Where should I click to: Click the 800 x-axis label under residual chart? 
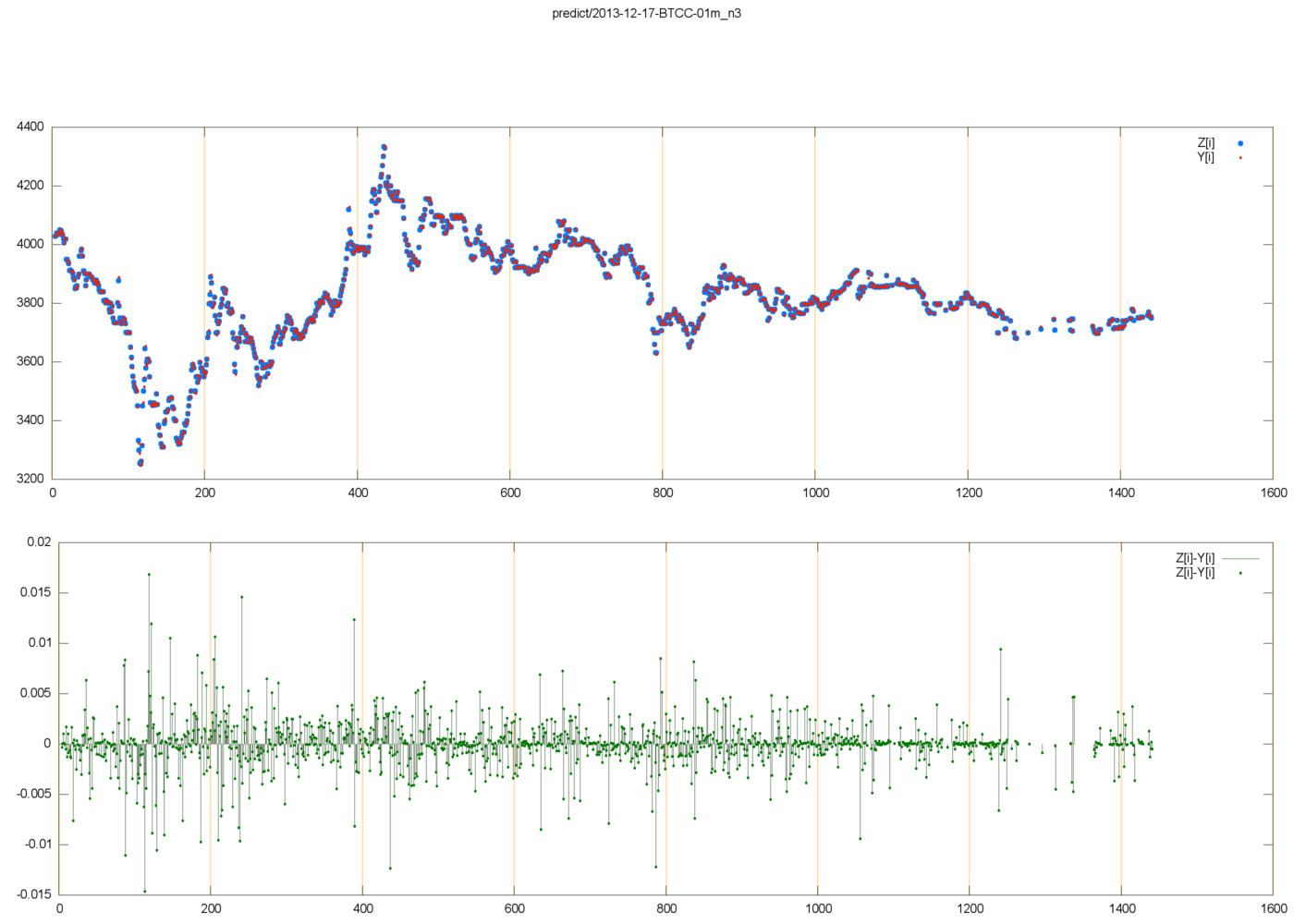click(x=666, y=908)
